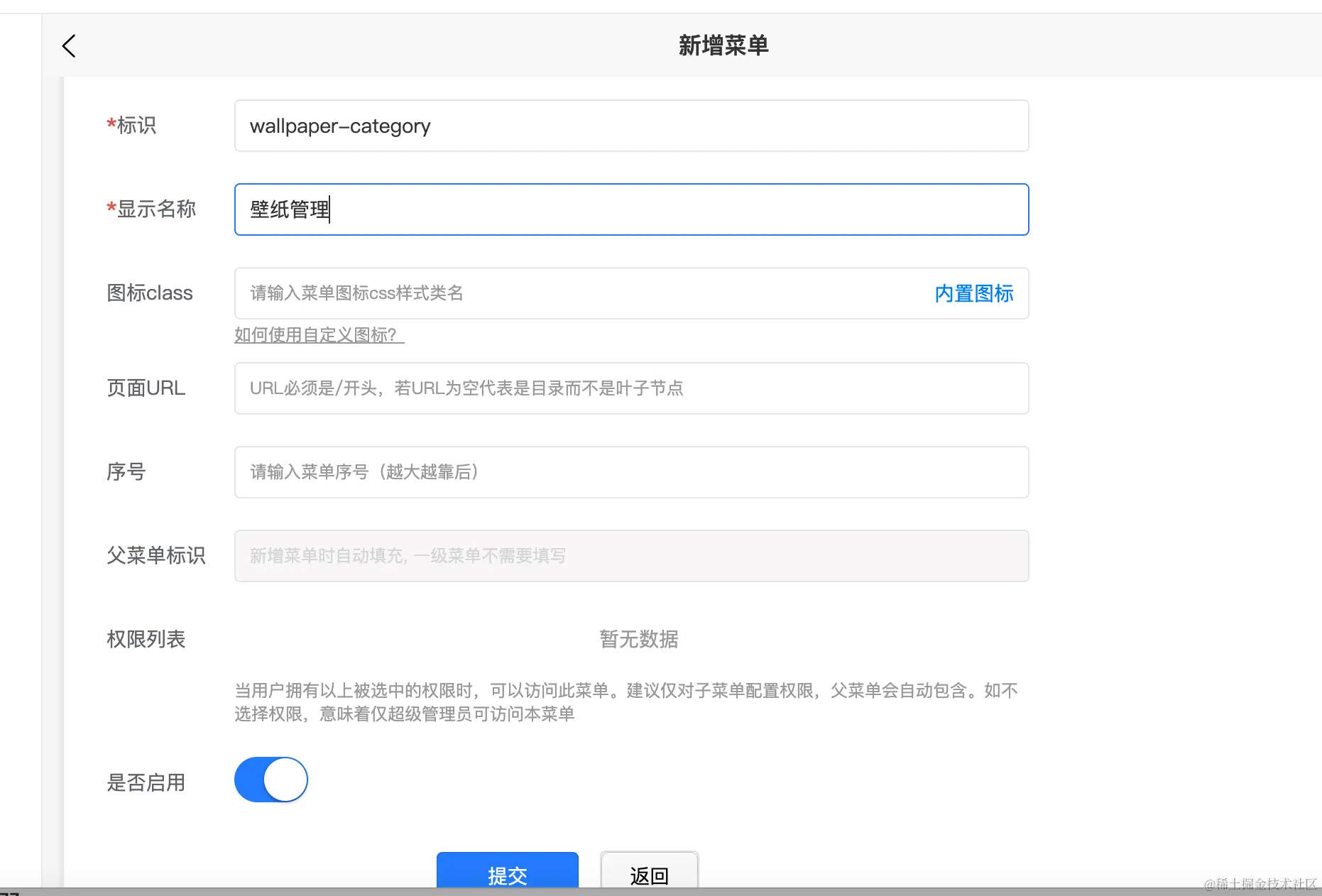Click inside the 显示名称 display name field

630,209
